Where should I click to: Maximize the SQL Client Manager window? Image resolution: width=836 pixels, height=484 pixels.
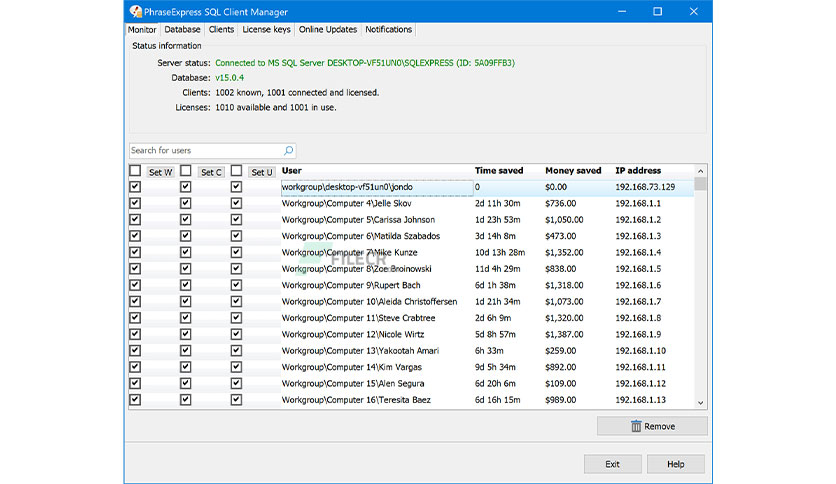click(x=657, y=11)
